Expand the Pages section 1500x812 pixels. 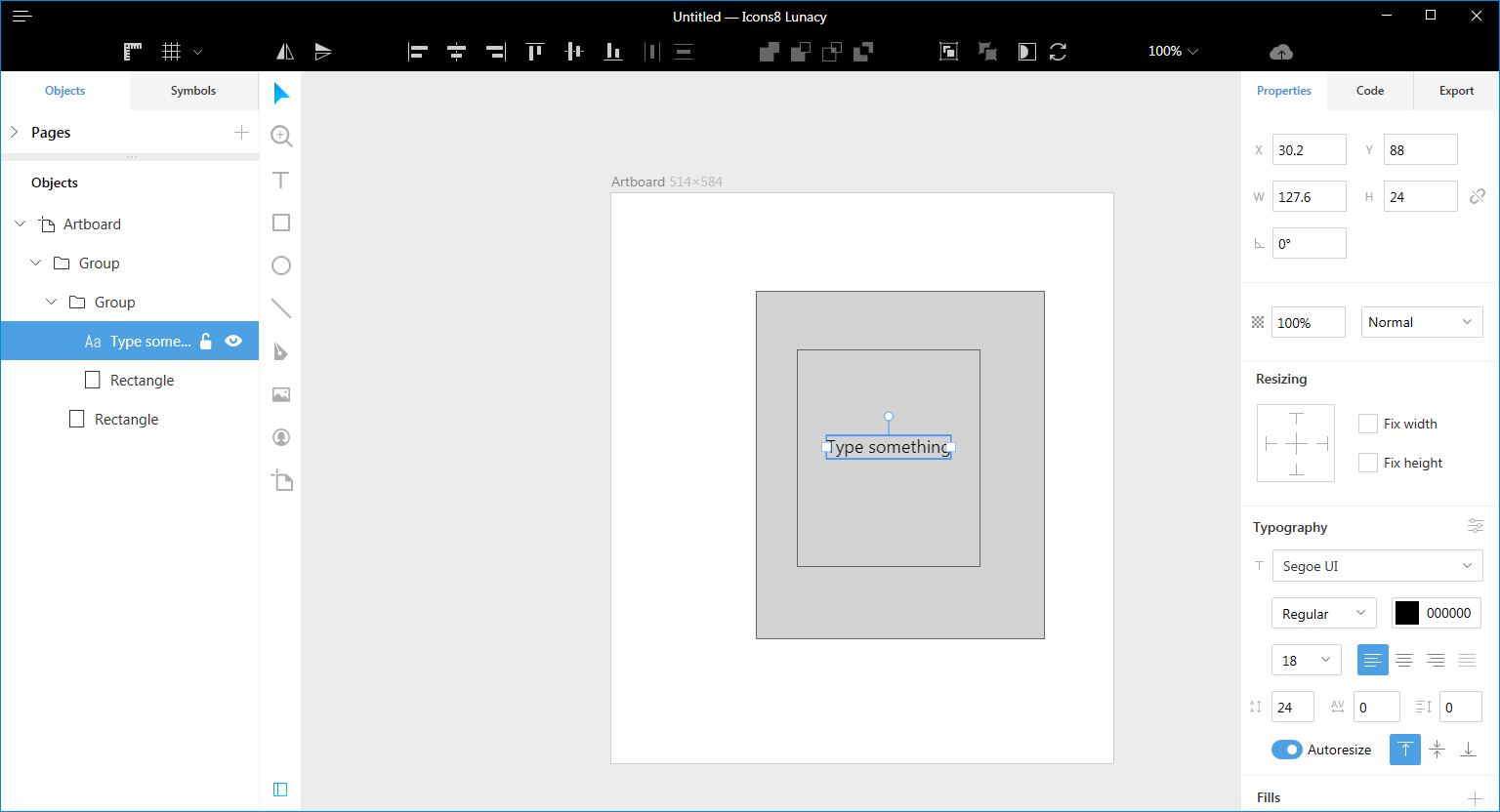[x=15, y=132]
